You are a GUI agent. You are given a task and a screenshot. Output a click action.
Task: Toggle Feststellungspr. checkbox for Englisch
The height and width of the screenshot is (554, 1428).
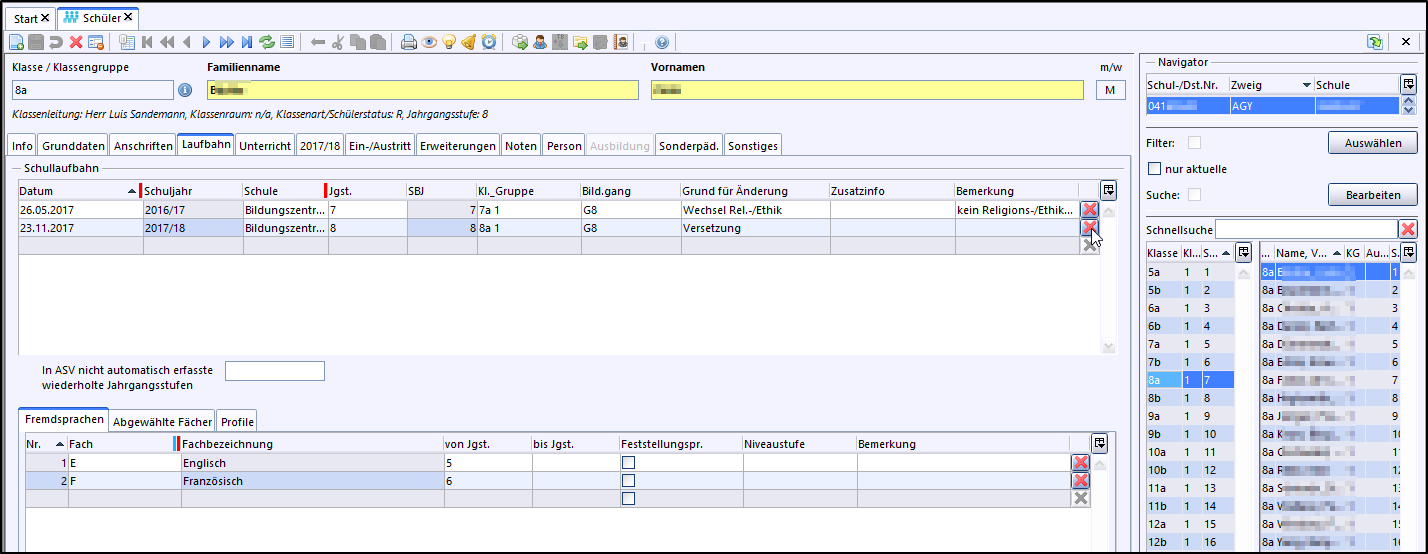click(628, 463)
